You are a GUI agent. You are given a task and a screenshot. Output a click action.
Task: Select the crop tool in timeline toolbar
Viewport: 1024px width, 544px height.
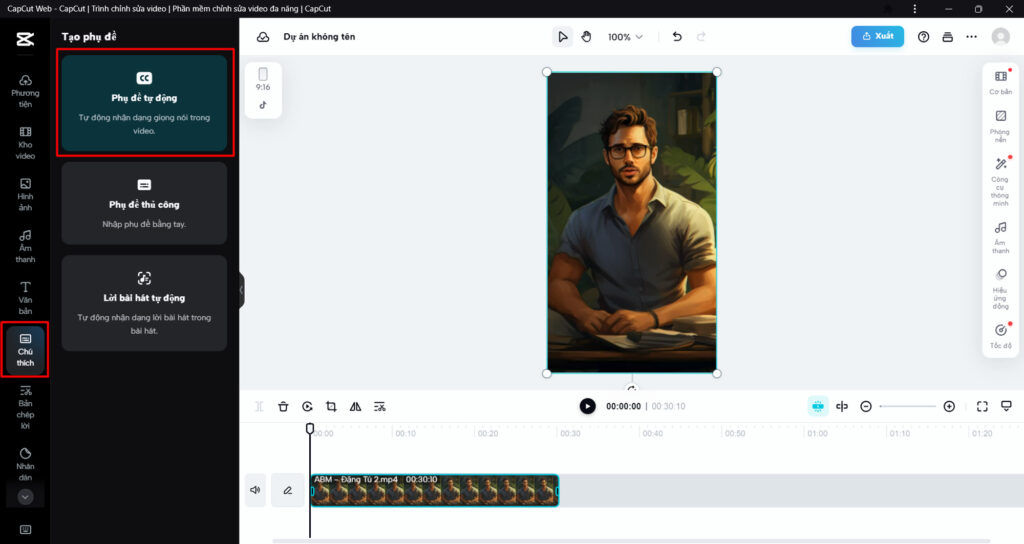(x=331, y=407)
